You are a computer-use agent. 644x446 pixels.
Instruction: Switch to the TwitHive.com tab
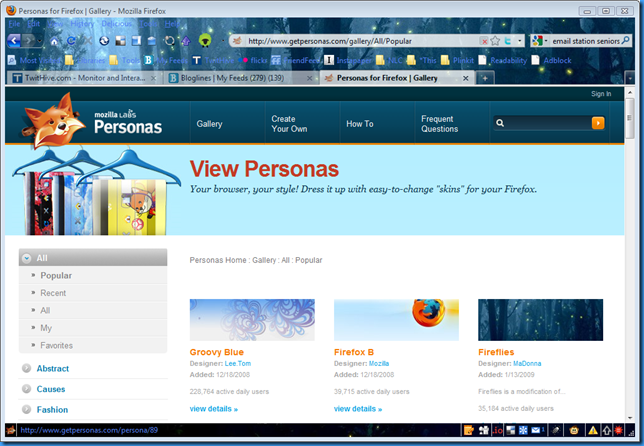84,78
